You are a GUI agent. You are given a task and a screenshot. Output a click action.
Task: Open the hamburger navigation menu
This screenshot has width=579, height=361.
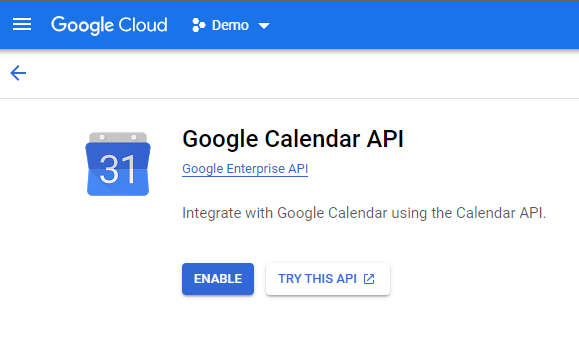point(22,25)
